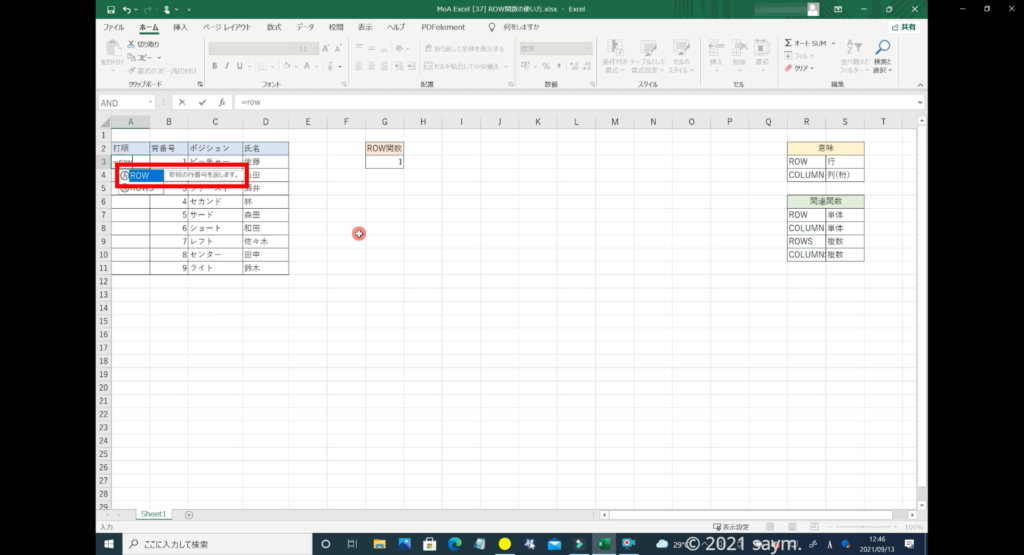This screenshot has height=555, width=1024.
Task: Open the 挿入 (Insert) ribbon tab
Action: click(x=180, y=27)
